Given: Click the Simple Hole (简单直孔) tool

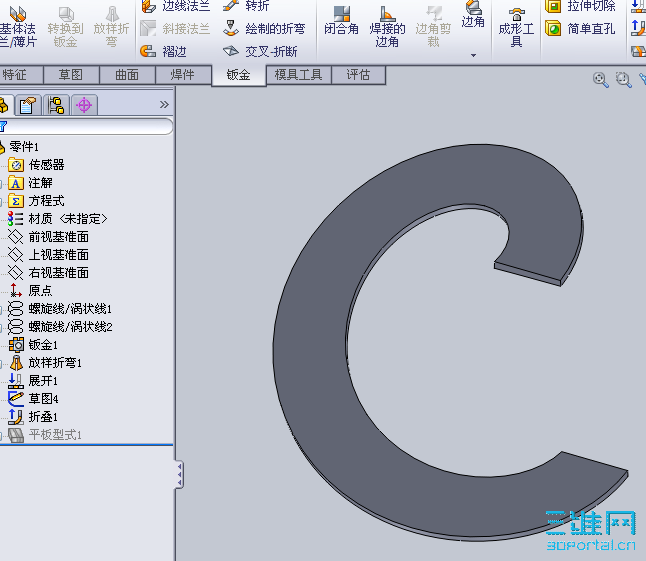Looking at the screenshot, I should pyautogui.click(x=580, y=28).
